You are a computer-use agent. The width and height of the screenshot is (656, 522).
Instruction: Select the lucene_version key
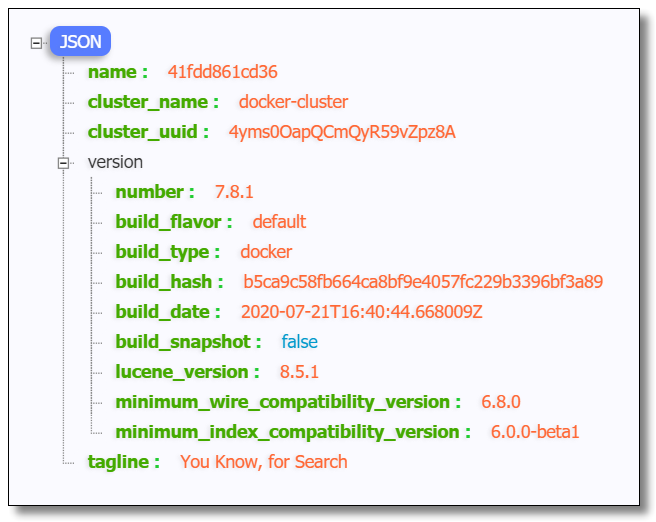181,372
